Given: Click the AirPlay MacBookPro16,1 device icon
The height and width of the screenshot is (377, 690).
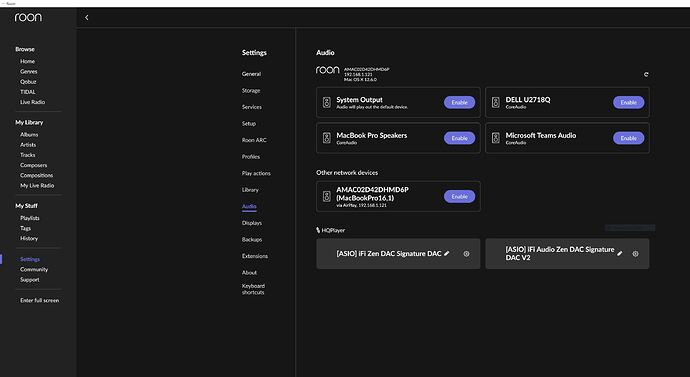Looking at the screenshot, I should (x=327, y=196).
